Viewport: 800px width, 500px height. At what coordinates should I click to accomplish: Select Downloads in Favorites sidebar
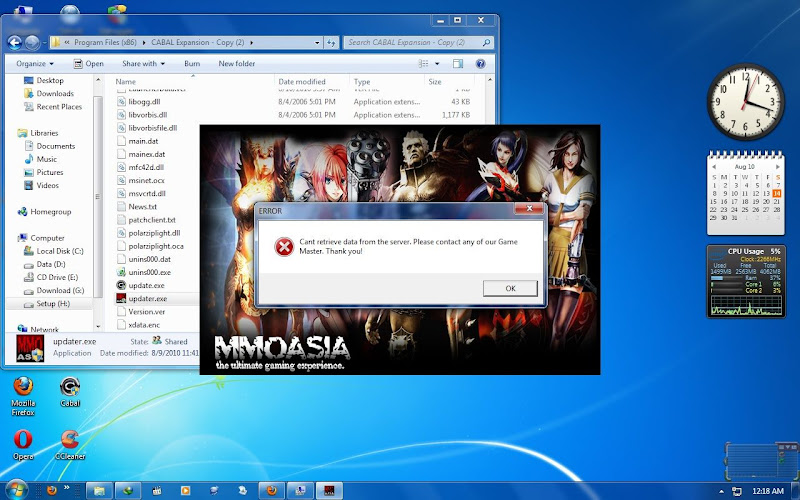point(55,93)
